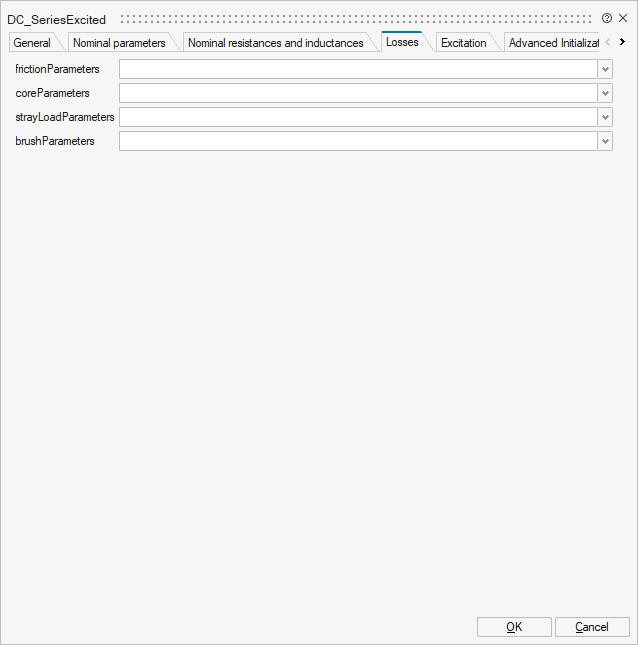
Task: Go to the Excitation tab
Action: (x=463, y=43)
